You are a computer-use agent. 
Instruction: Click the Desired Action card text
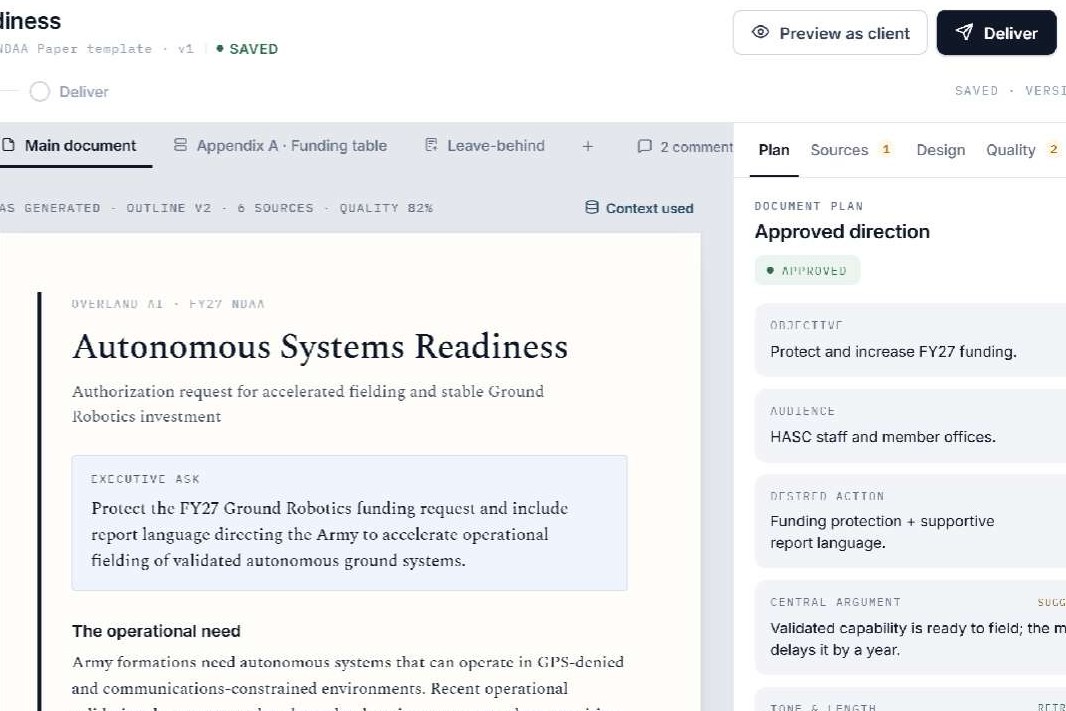point(882,532)
